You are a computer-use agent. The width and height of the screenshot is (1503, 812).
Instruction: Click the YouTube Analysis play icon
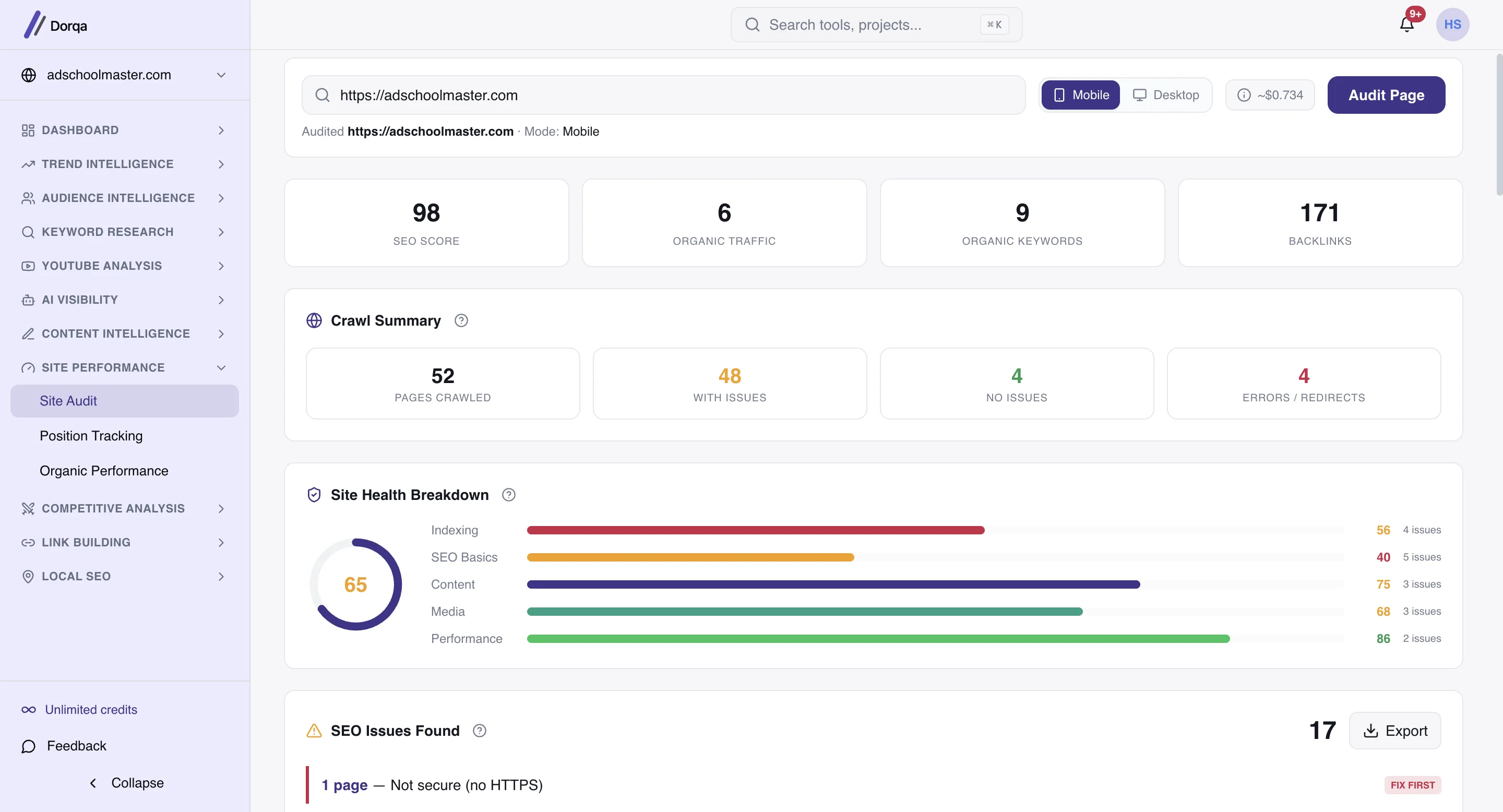coord(28,266)
